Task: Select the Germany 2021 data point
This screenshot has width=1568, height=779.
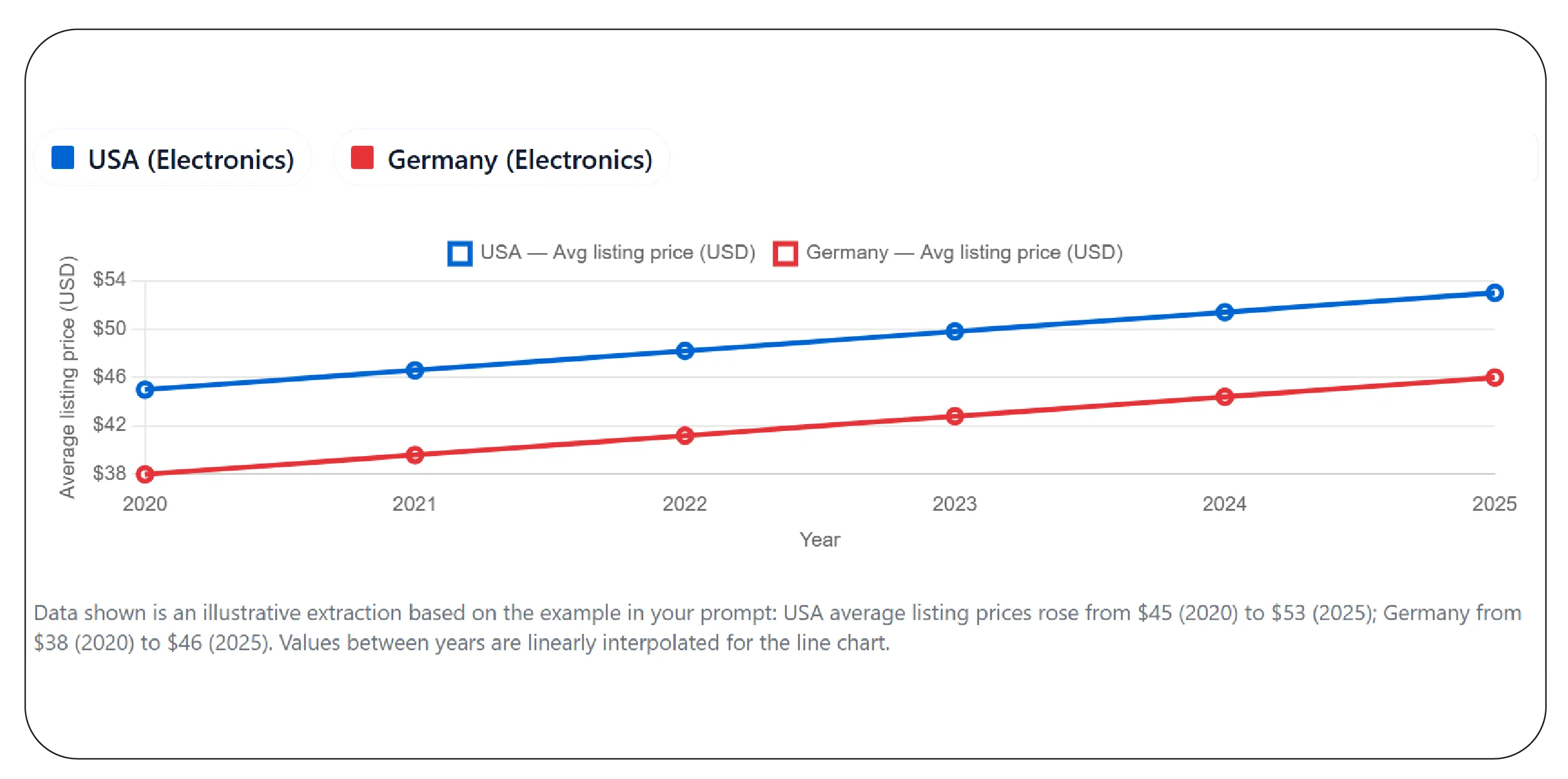Action: (x=414, y=455)
